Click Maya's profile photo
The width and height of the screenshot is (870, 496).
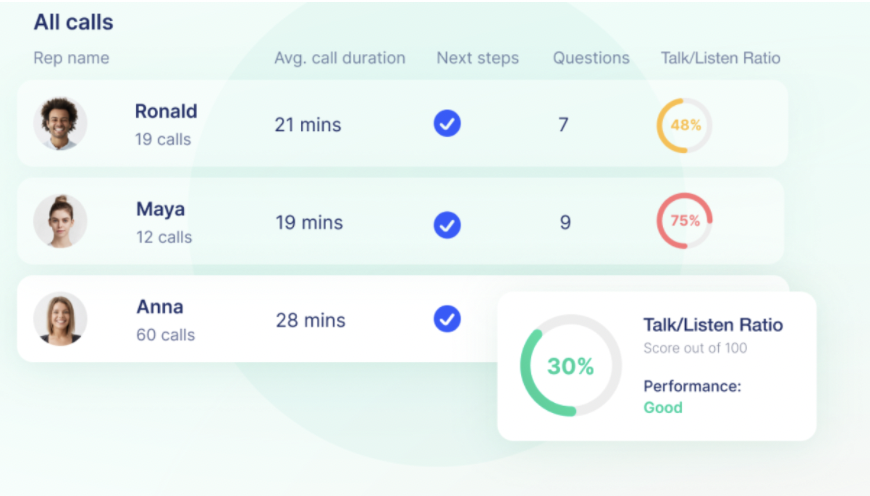(60, 222)
